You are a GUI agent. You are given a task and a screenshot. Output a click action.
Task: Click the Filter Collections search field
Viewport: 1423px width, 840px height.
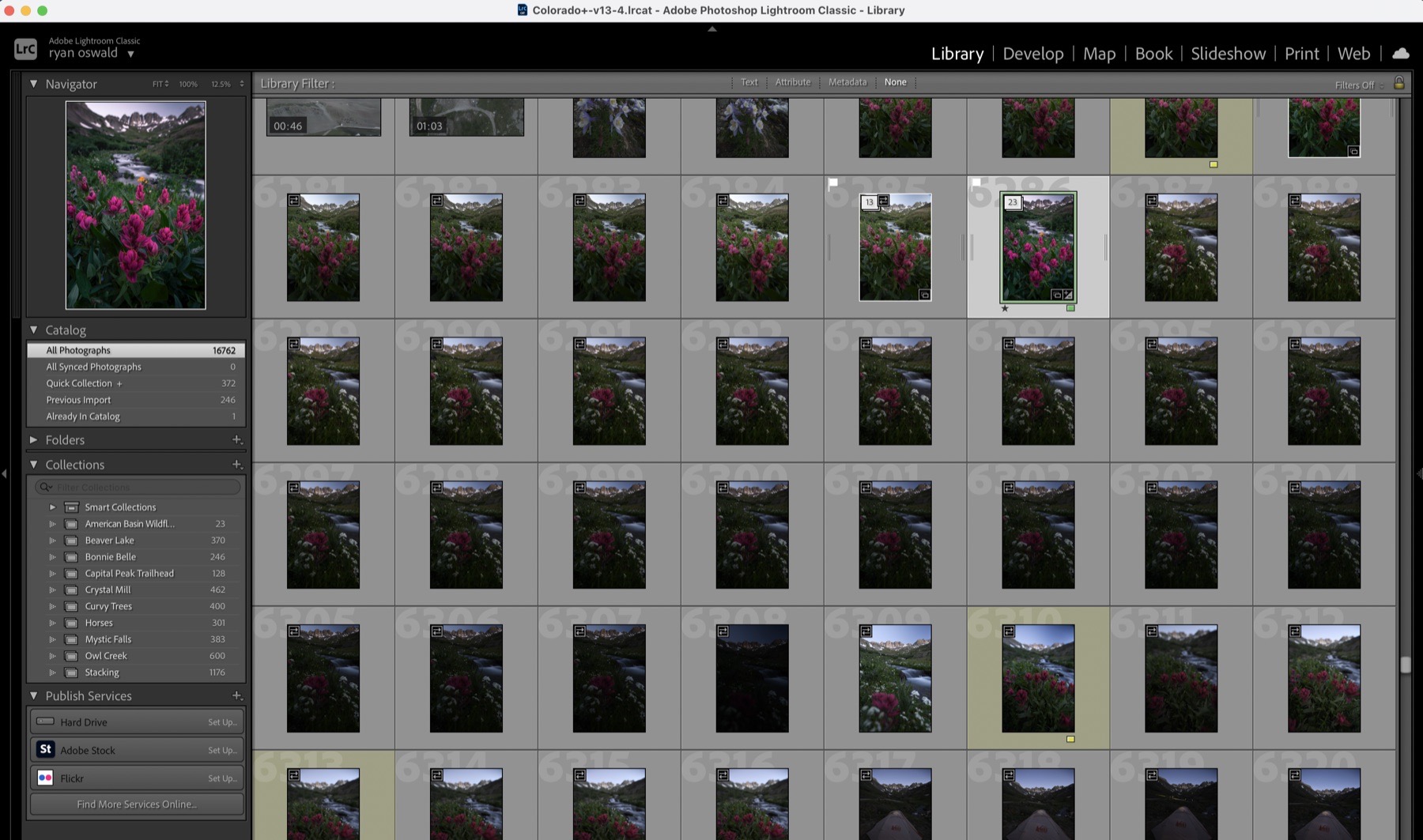coord(138,487)
